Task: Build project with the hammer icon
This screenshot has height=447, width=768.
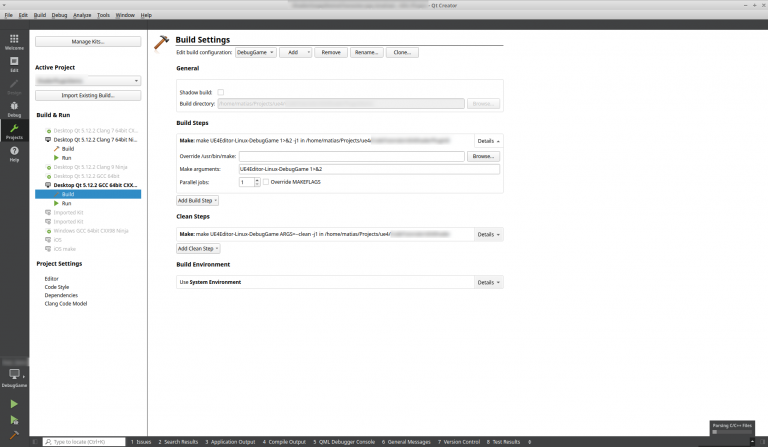Action: (14, 435)
